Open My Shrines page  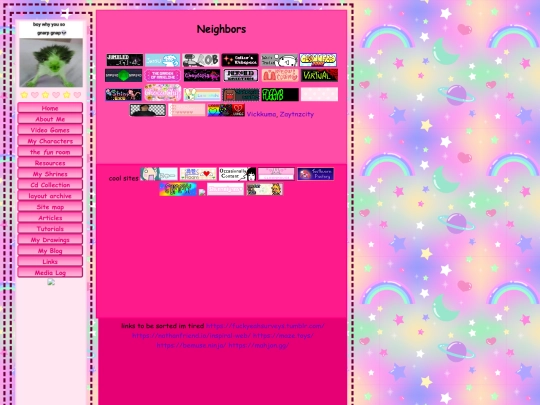click(50, 174)
